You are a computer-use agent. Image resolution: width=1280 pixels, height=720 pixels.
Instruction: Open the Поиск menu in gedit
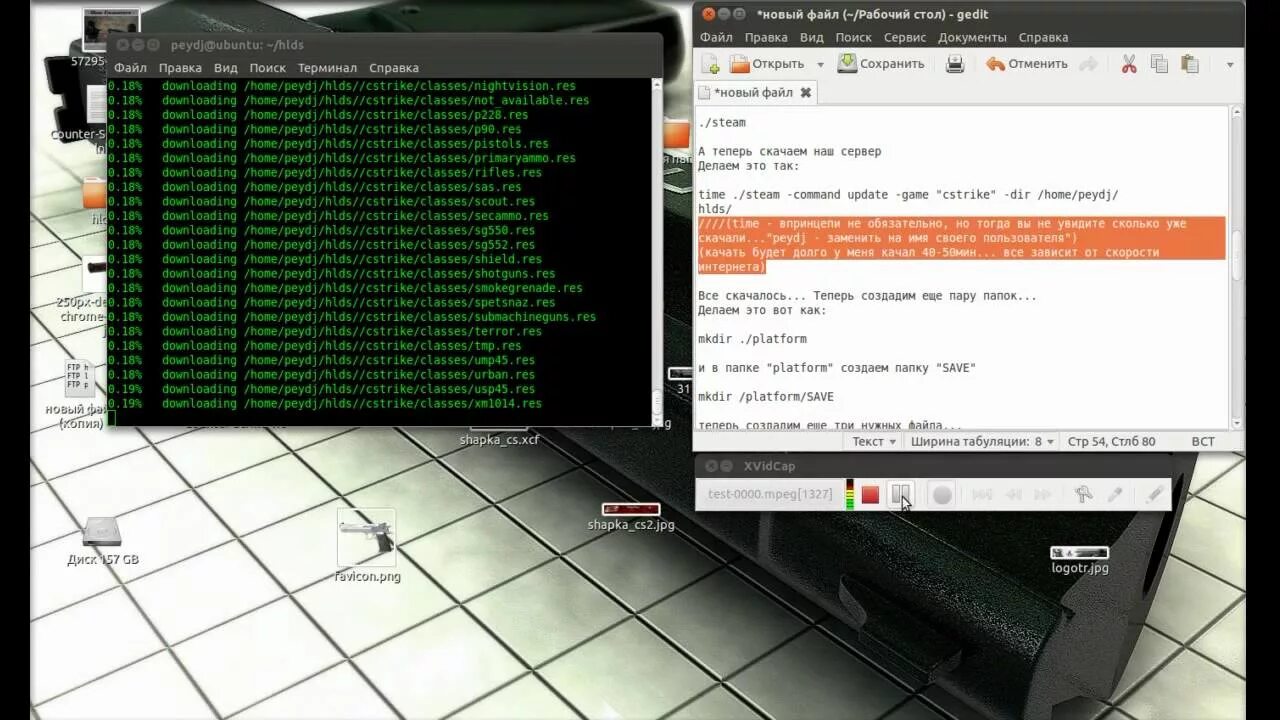(x=854, y=37)
